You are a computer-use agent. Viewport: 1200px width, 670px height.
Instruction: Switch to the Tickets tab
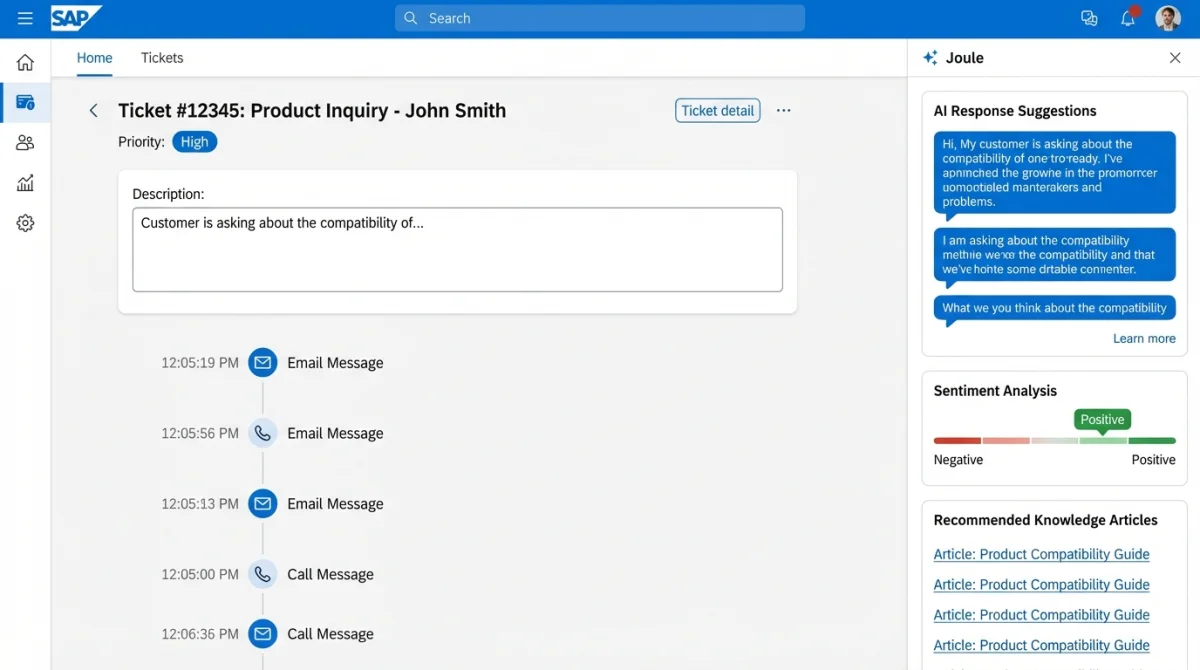(x=161, y=58)
